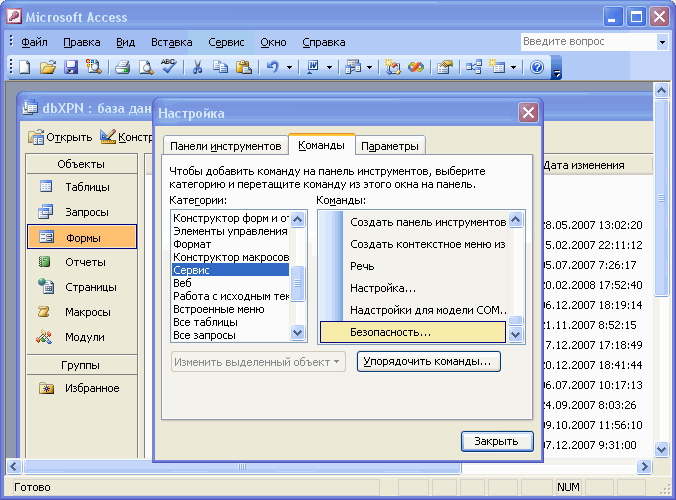The height and width of the screenshot is (500, 676).
Task: Open the Окно menu
Action: coord(273,42)
